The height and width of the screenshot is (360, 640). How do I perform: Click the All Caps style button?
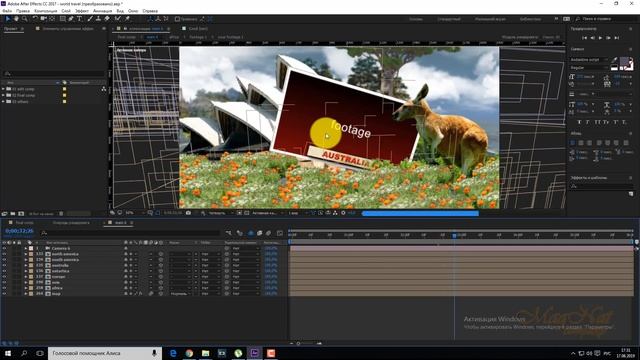pos(597,122)
